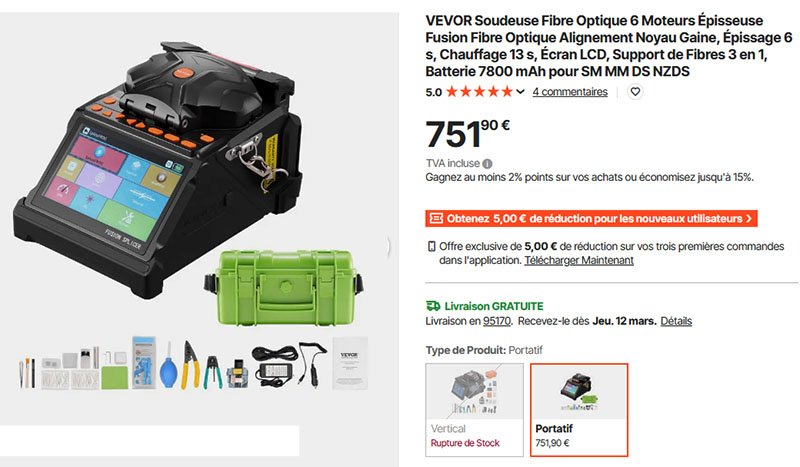800x467 pixels.
Task: Open delivery Détails link
Action: point(676,321)
